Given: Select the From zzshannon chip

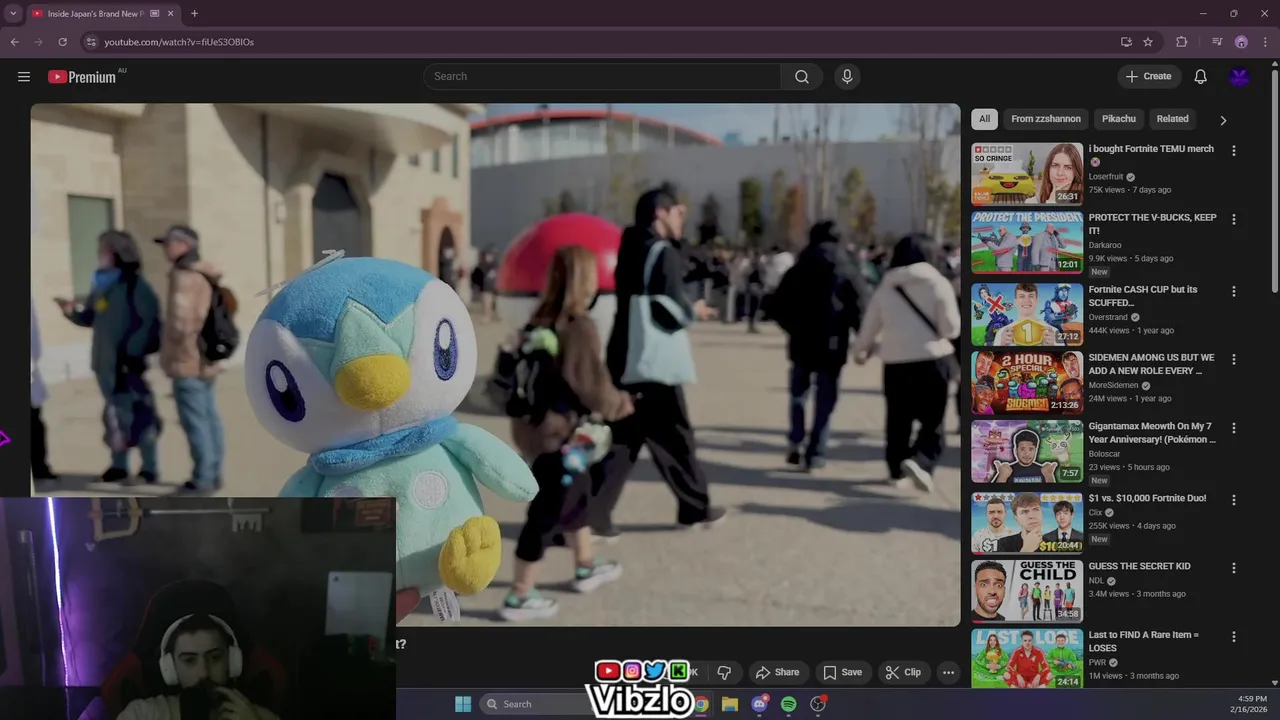Looking at the screenshot, I should (x=1046, y=119).
